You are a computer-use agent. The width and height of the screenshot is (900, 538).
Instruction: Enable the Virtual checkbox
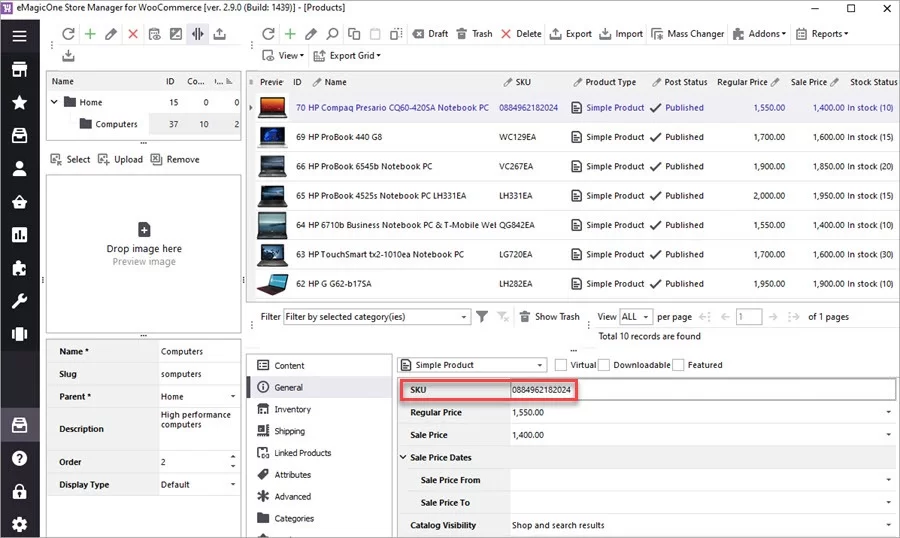(561, 365)
